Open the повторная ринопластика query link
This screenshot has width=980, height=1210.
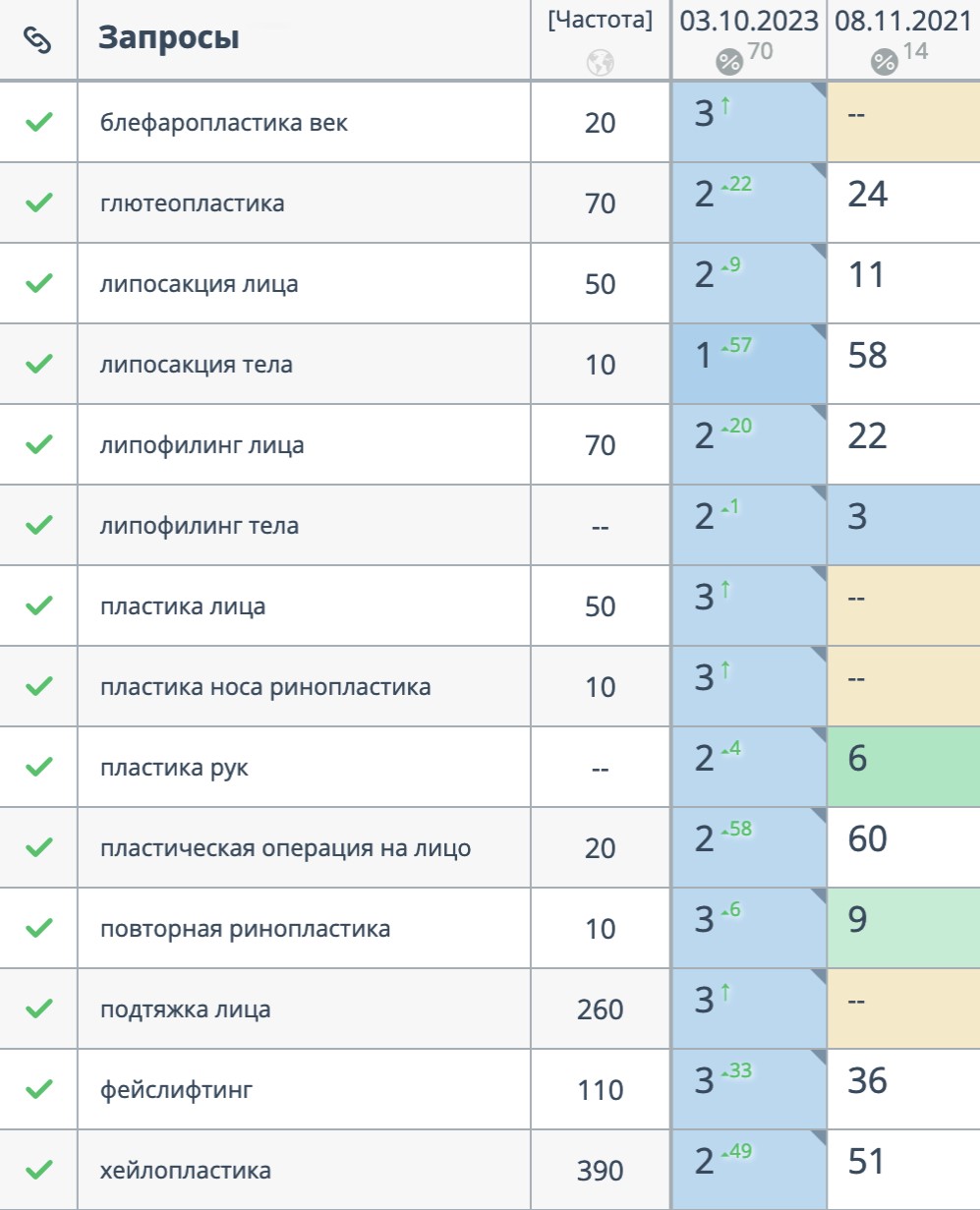(245, 929)
